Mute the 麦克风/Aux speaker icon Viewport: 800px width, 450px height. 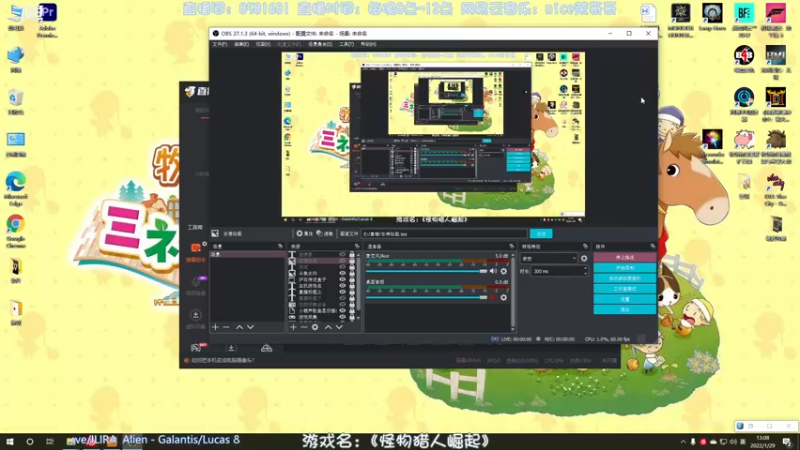pos(493,271)
